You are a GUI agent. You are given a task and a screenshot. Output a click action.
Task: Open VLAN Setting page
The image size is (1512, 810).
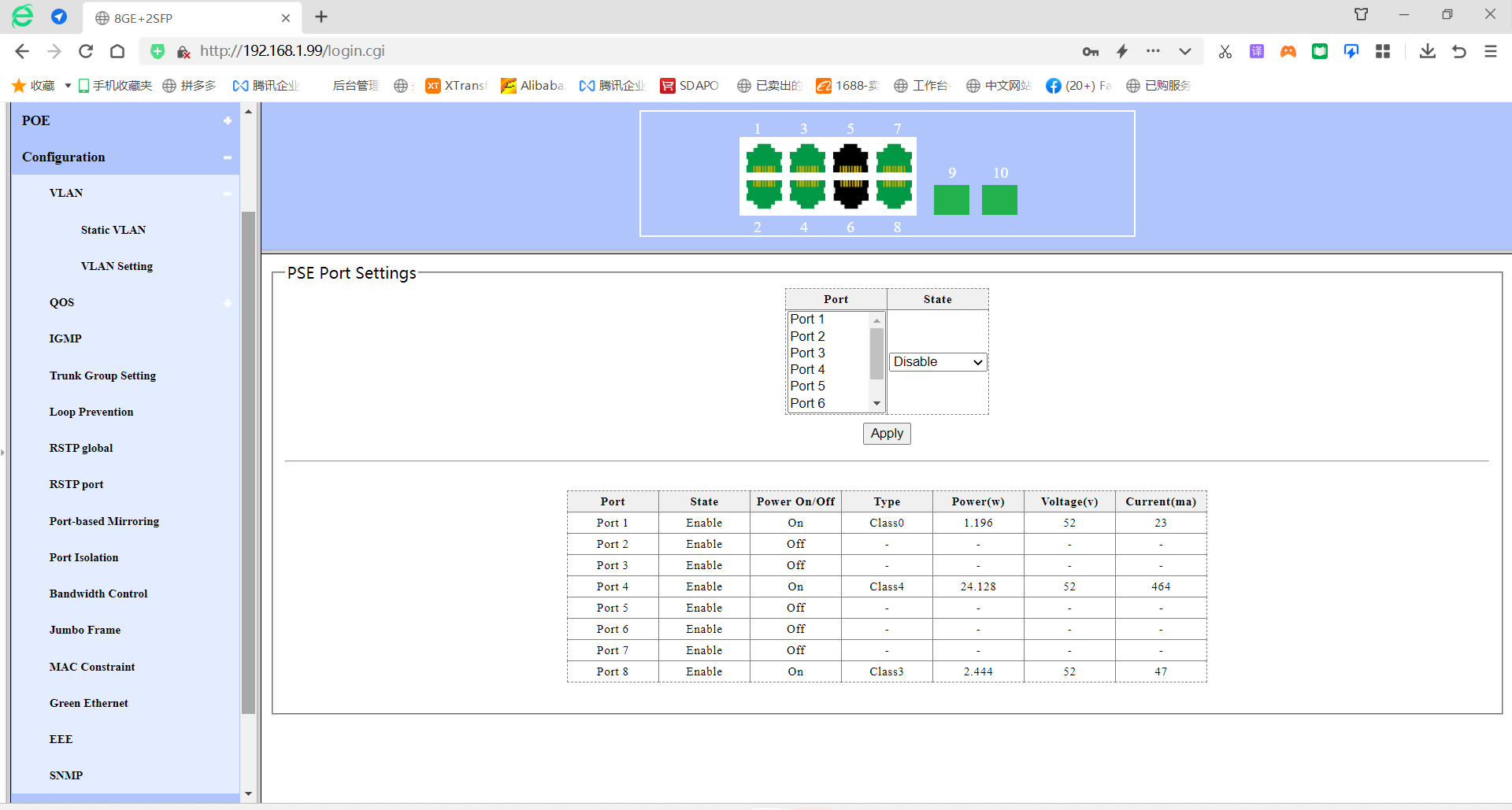coord(117,266)
